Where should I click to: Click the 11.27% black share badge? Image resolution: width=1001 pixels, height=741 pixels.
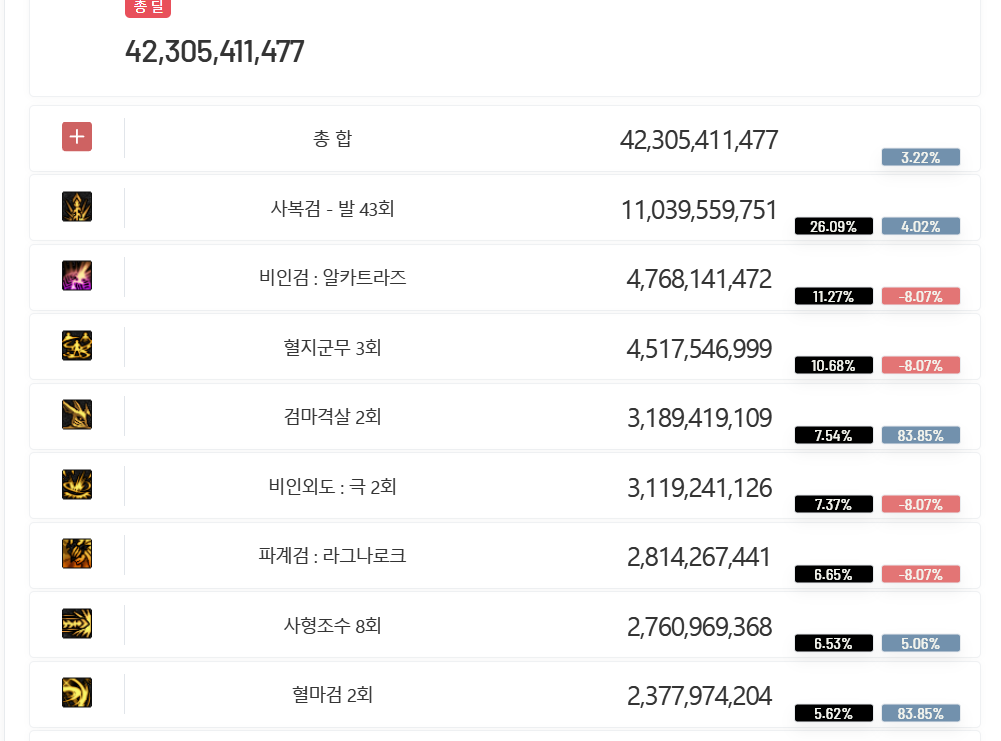click(x=833, y=296)
